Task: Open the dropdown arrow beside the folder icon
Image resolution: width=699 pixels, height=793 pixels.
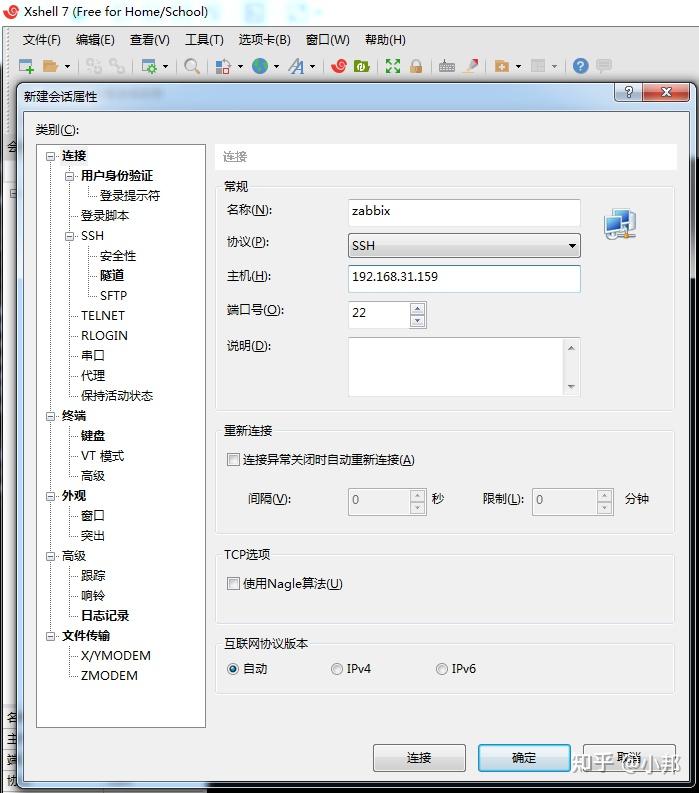Action: pos(67,66)
